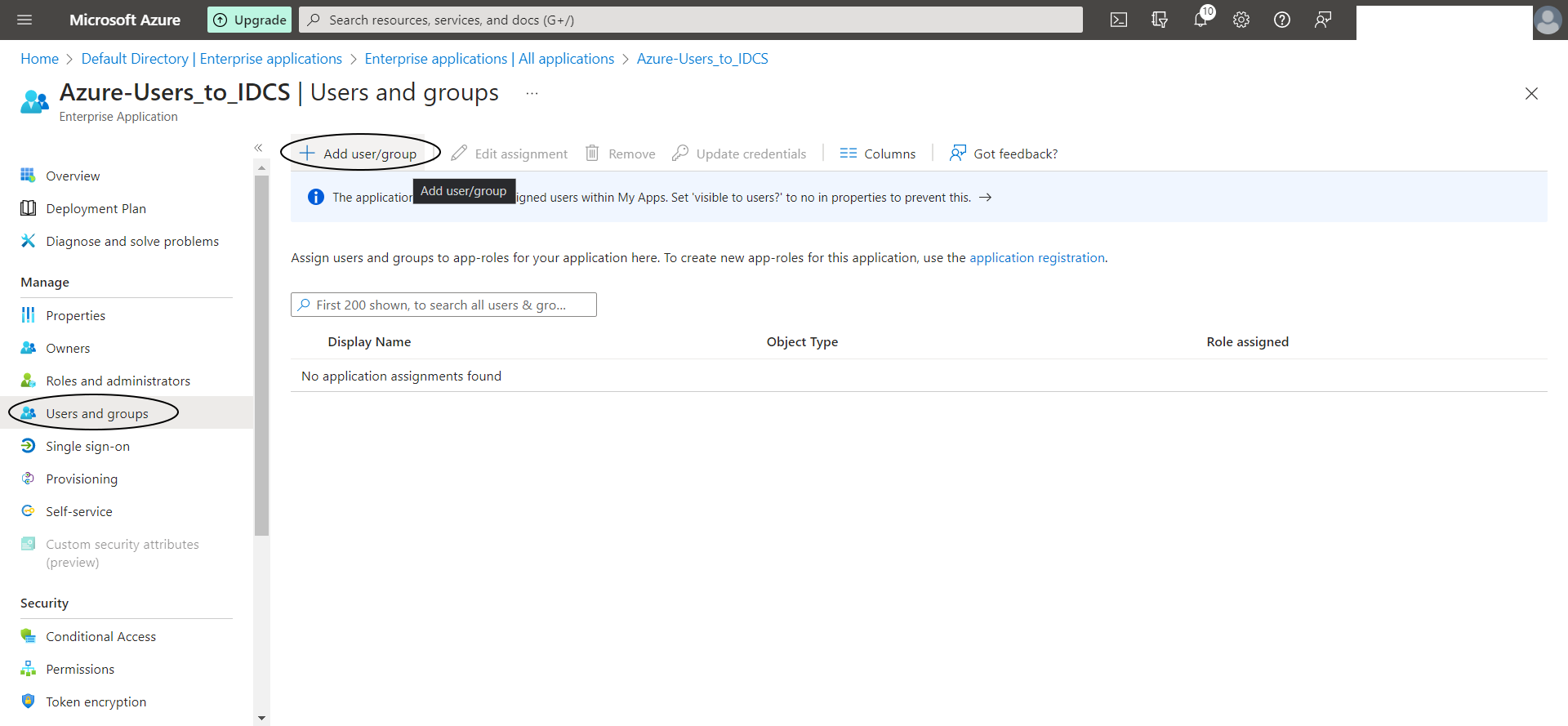The image size is (1568, 726).
Task: Click the Properties bars icon
Action: (28, 315)
